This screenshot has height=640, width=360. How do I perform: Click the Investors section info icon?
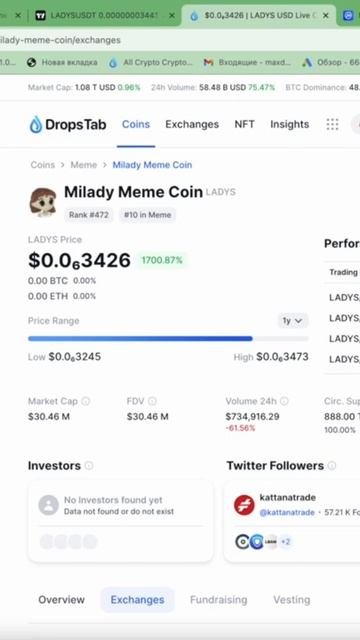pos(89,466)
